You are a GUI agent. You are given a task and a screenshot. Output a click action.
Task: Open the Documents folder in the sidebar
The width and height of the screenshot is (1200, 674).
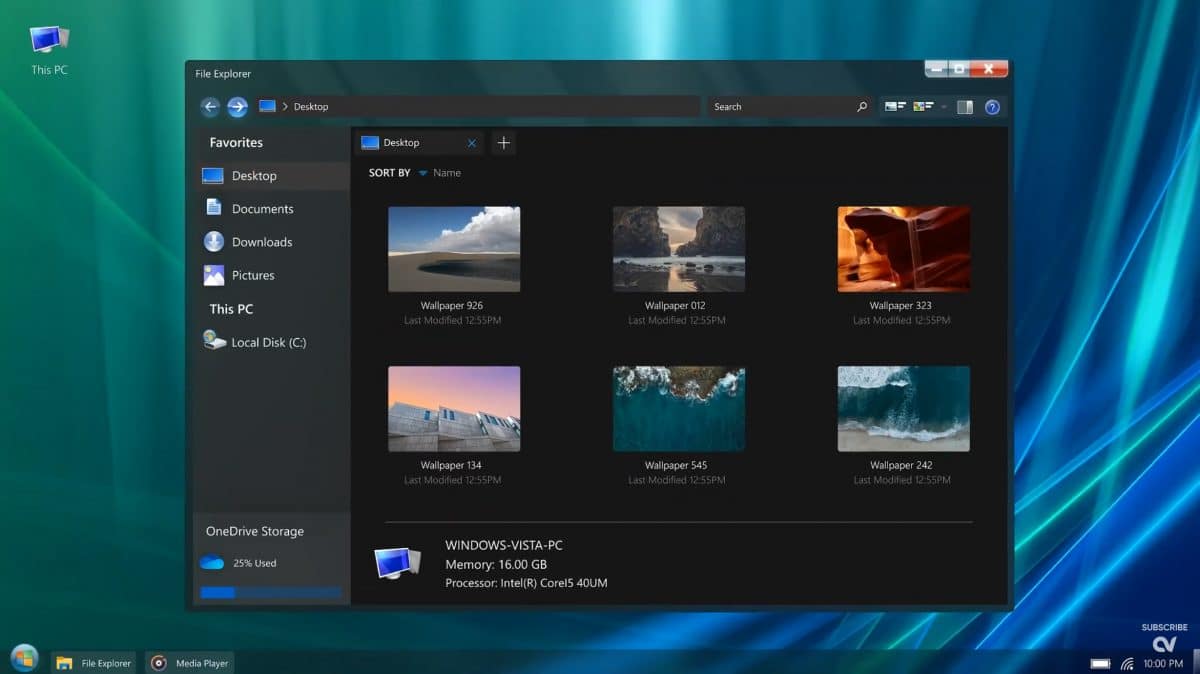tap(265, 208)
